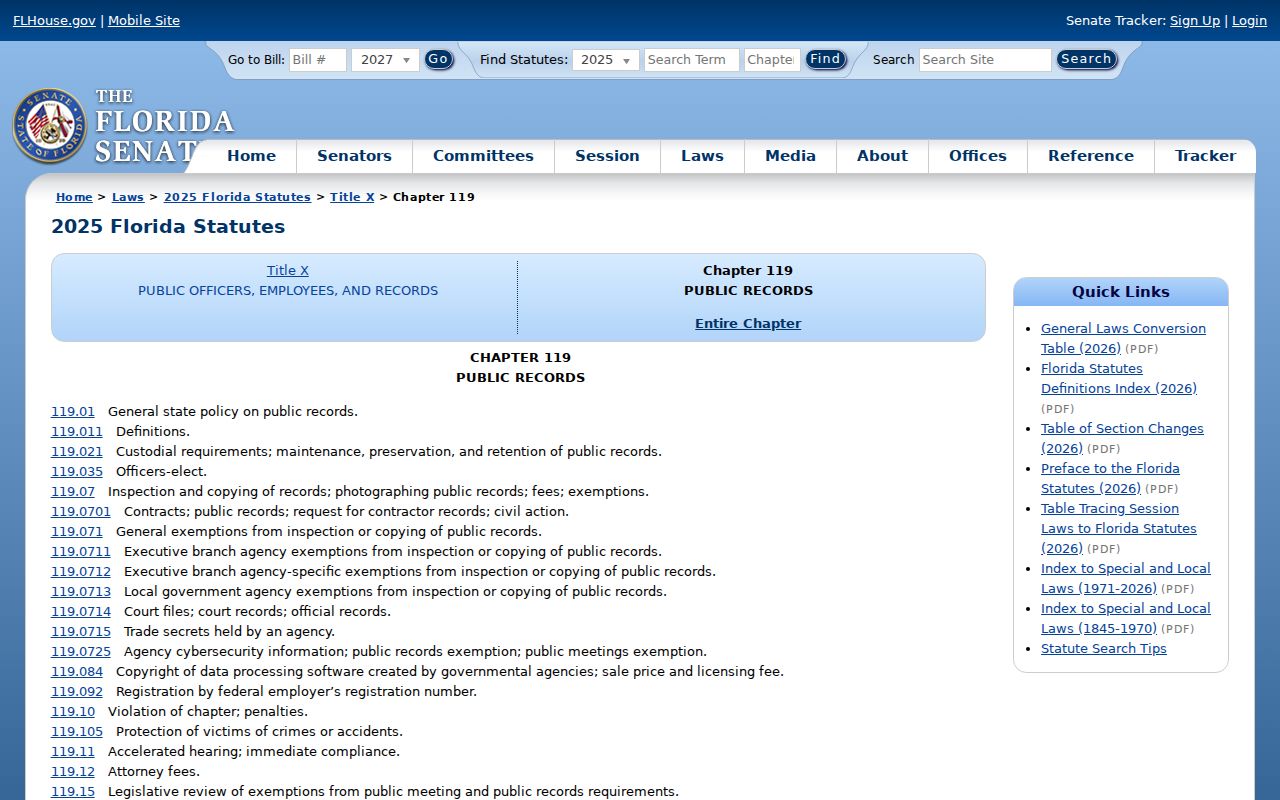This screenshot has height=800, width=1280.
Task: Open General Laws Conversion Table (2026) link
Action: [x=1123, y=339]
